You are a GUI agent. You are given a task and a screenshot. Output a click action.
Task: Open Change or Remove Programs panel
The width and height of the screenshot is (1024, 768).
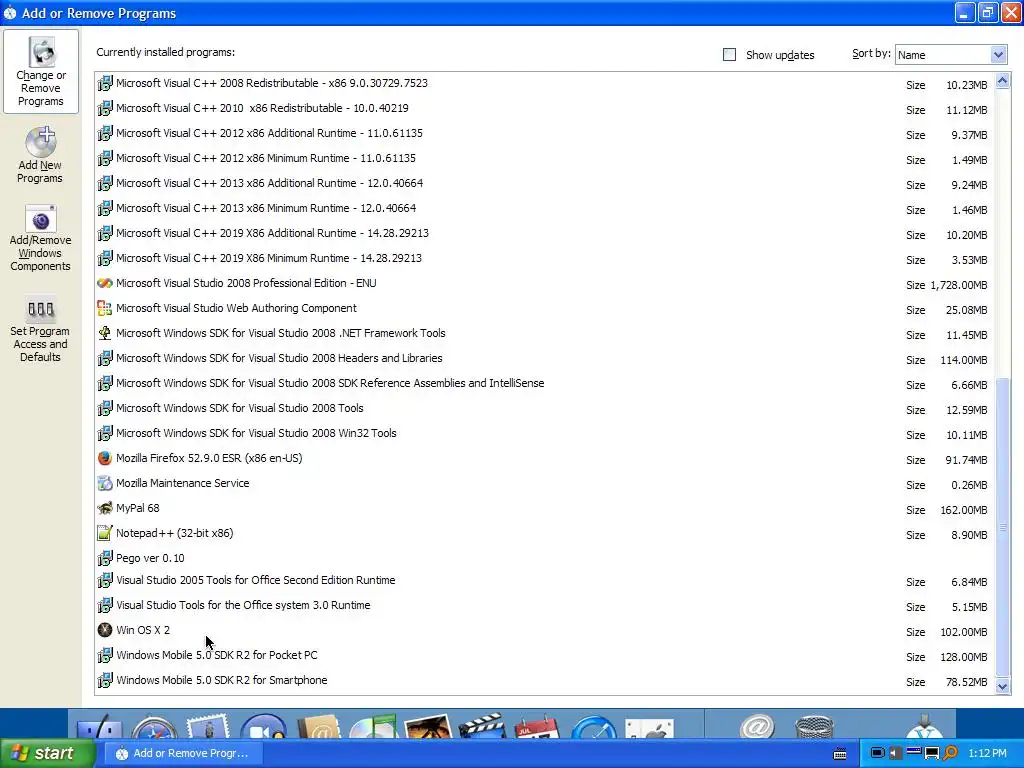(x=40, y=71)
